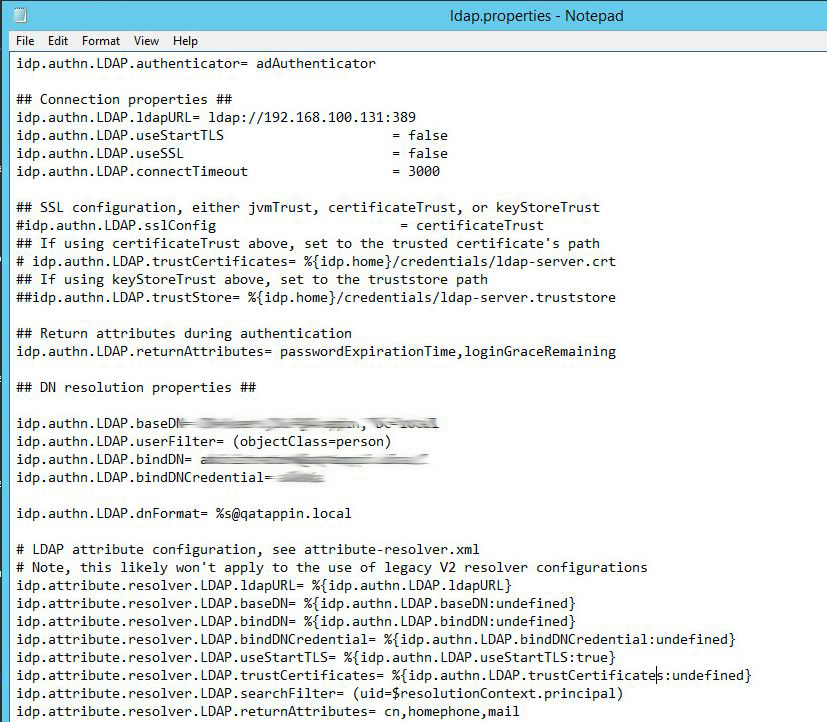Click idp.authn.LDAP.useStartTLS property name
The image size is (827, 722).
pos(120,136)
